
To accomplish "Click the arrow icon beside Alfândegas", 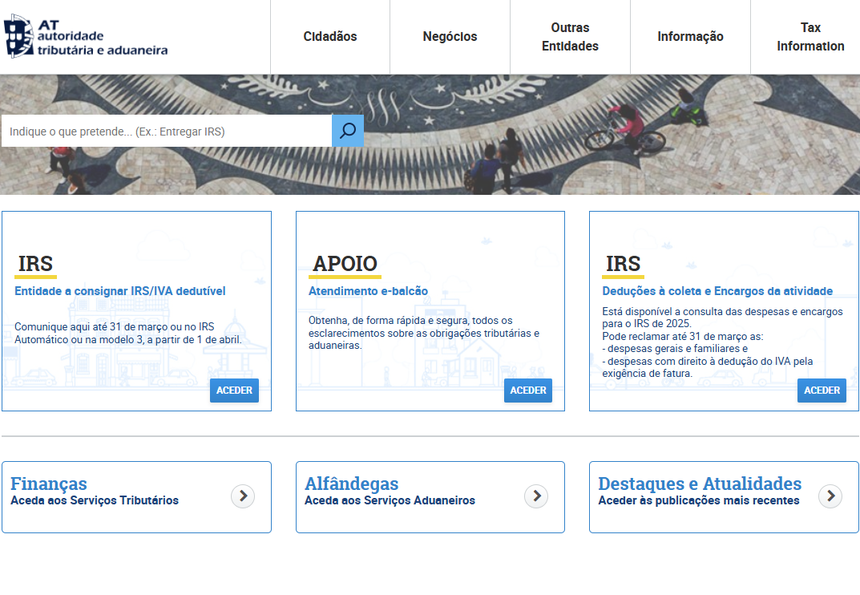I will (x=537, y=496).
